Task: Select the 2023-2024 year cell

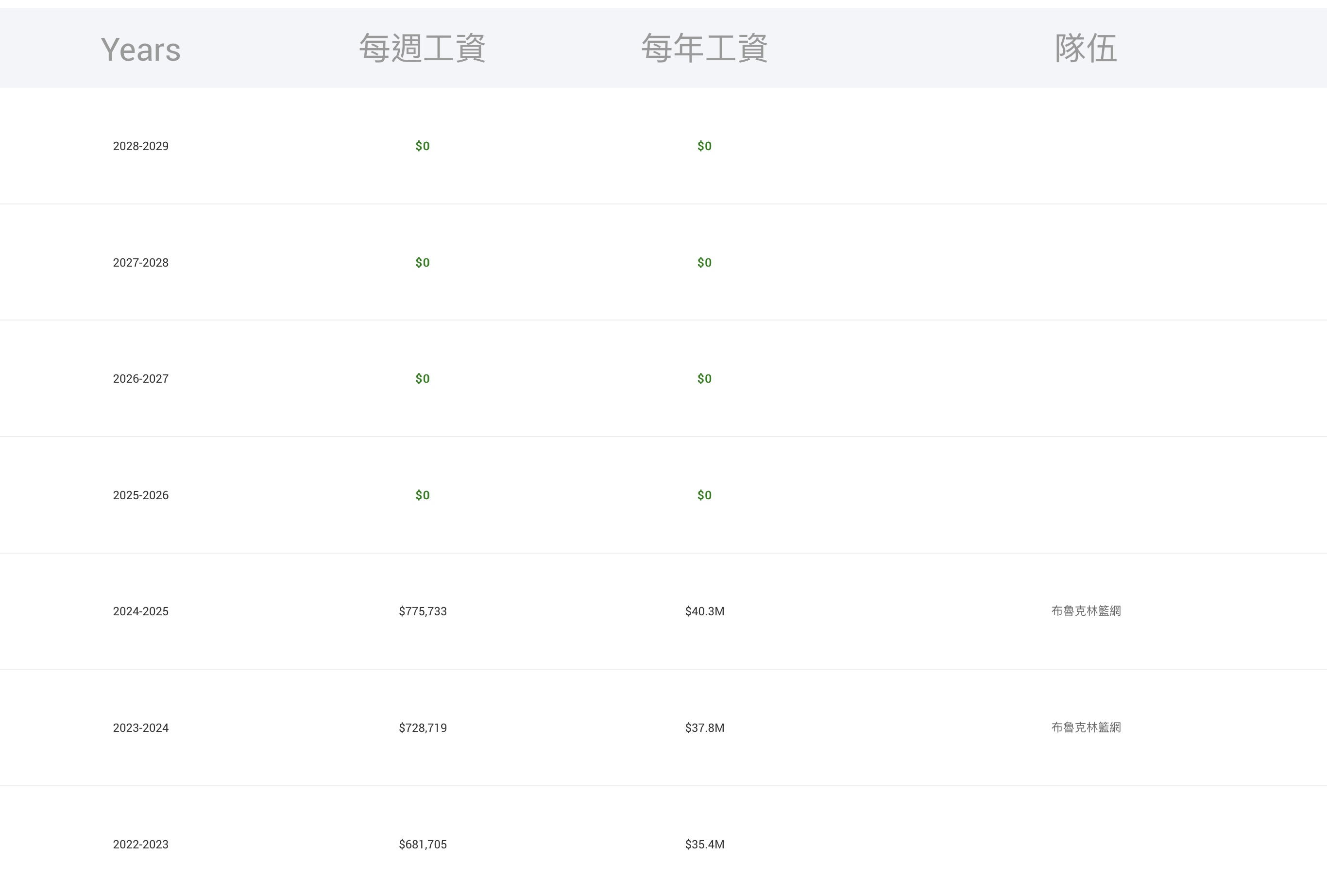Action: click(x=140, y=728)
